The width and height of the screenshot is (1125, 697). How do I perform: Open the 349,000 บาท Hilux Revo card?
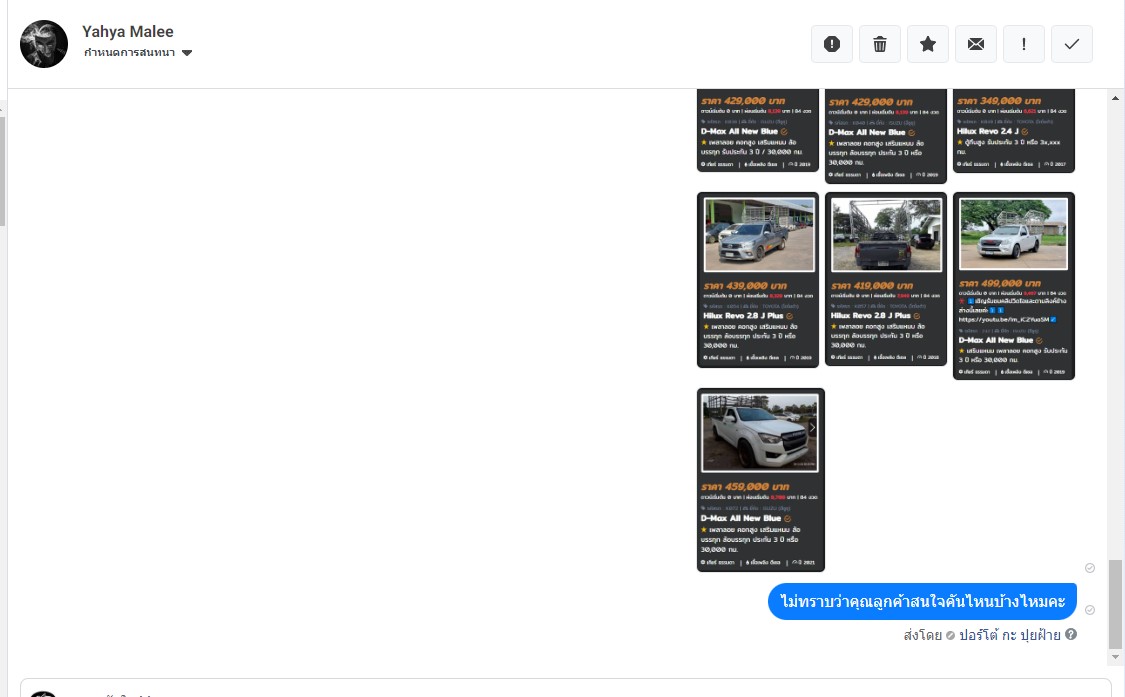pos(1014,131)
